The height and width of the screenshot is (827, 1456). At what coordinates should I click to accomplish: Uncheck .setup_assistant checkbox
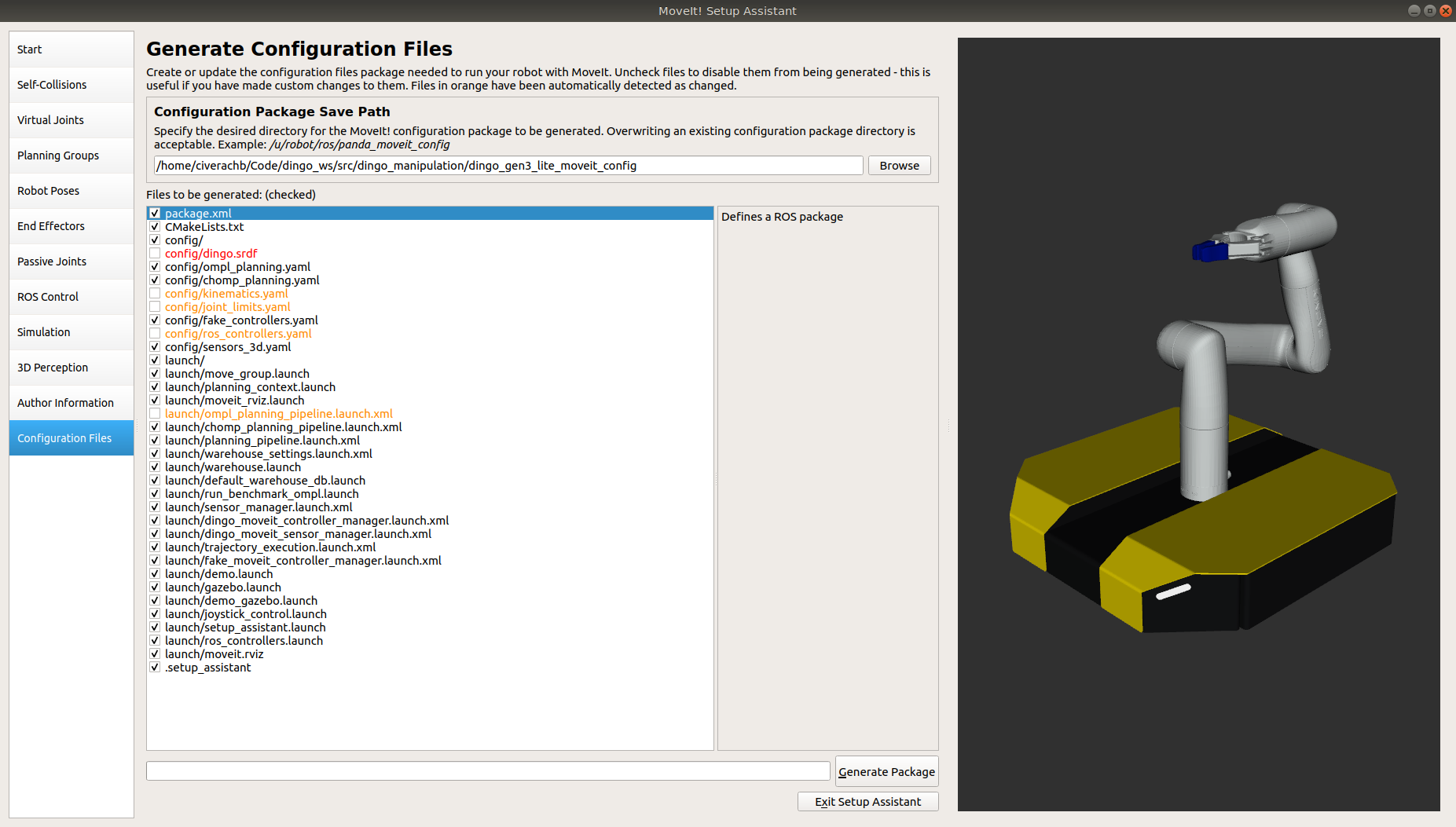(155, 668)
